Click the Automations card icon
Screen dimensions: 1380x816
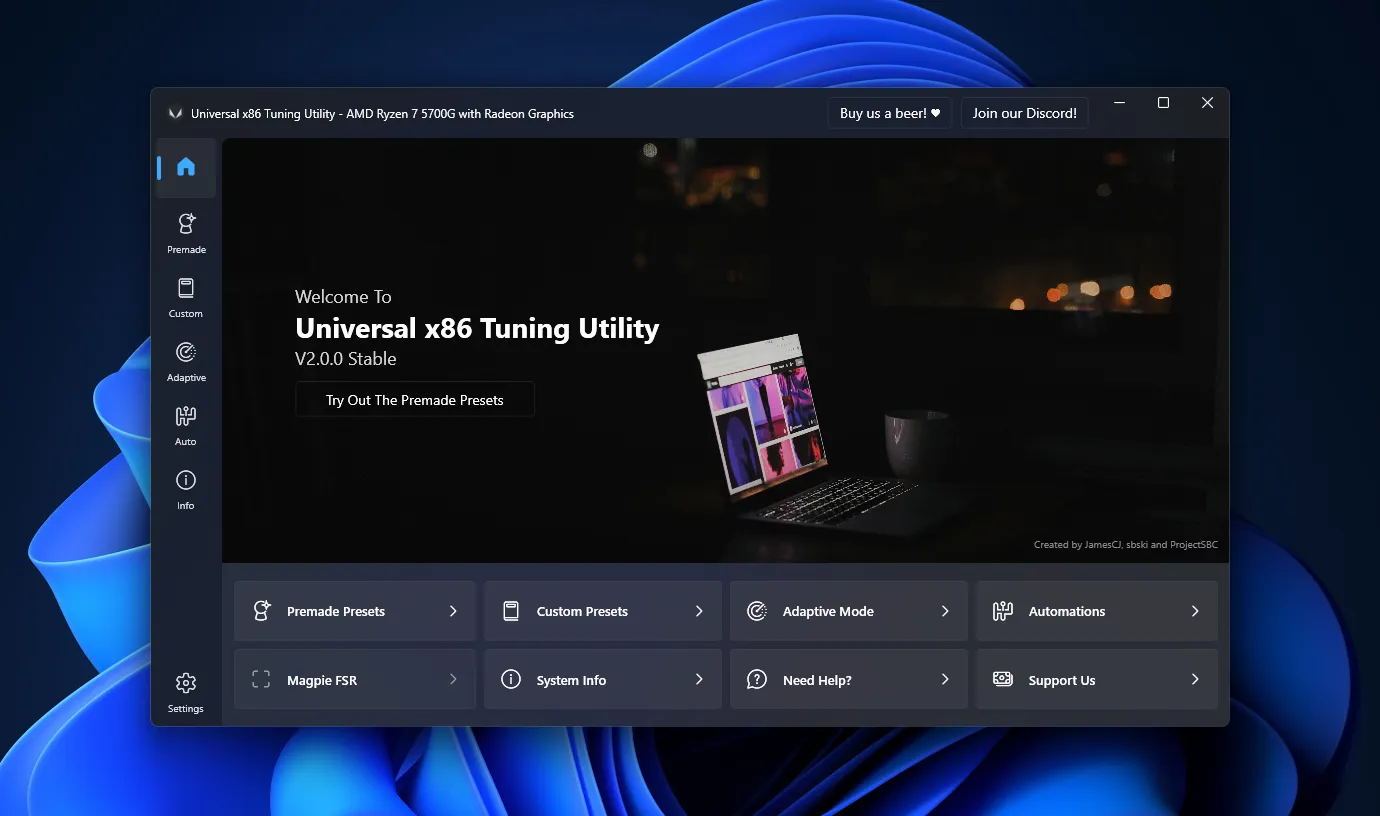1003,611
